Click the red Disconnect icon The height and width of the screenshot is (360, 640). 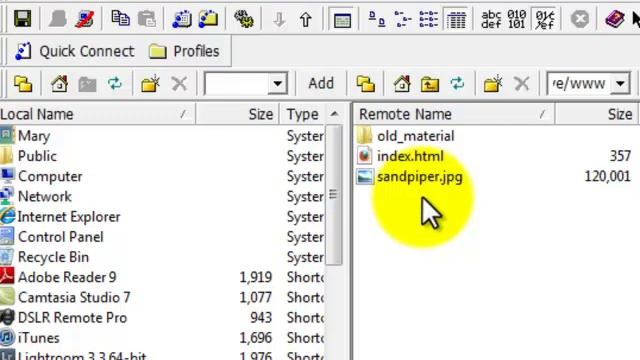85,18
